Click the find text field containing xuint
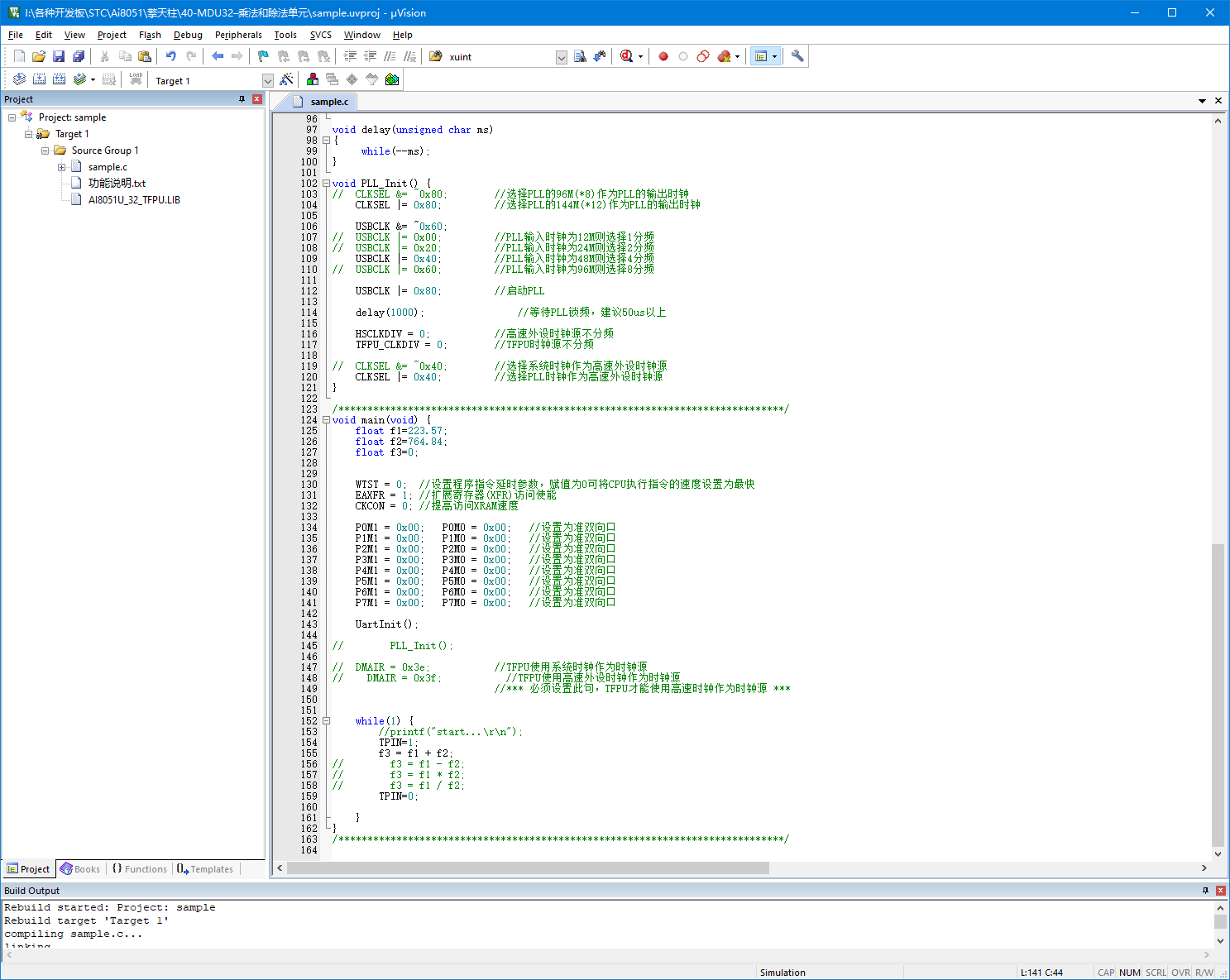 tap(501, 57)
